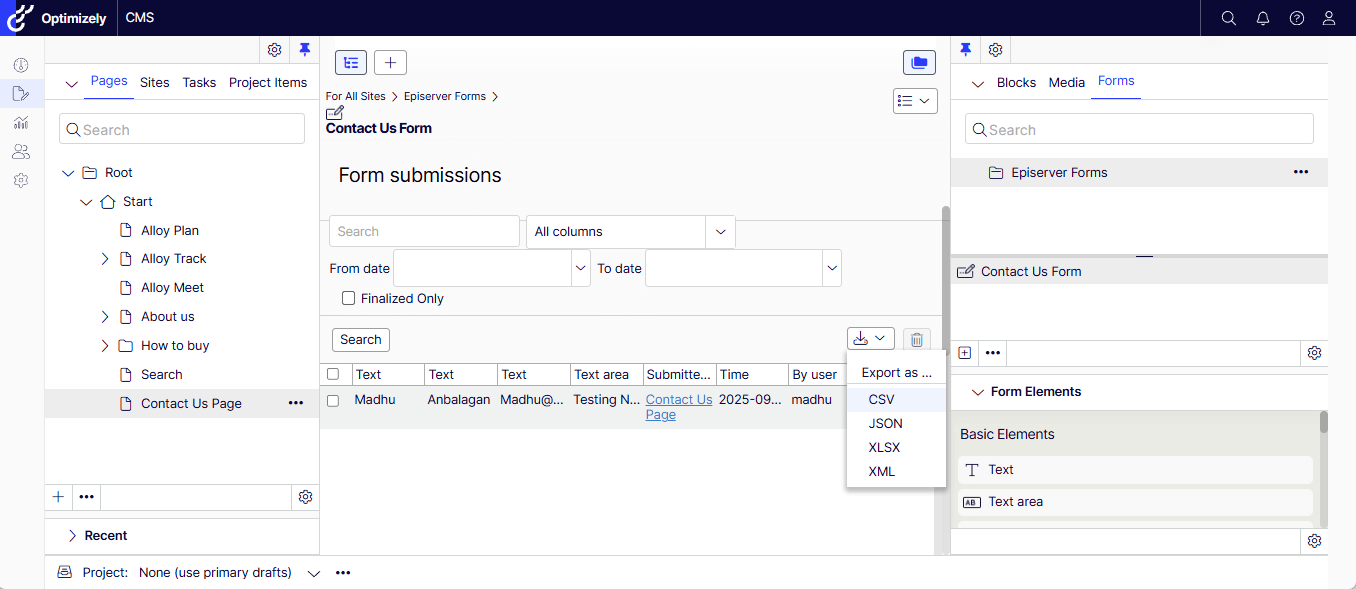Switch to the Media tab

click(1066, 83)
